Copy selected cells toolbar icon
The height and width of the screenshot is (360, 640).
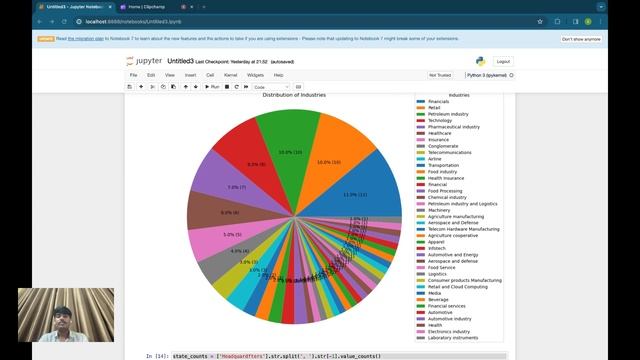point(163,87)
